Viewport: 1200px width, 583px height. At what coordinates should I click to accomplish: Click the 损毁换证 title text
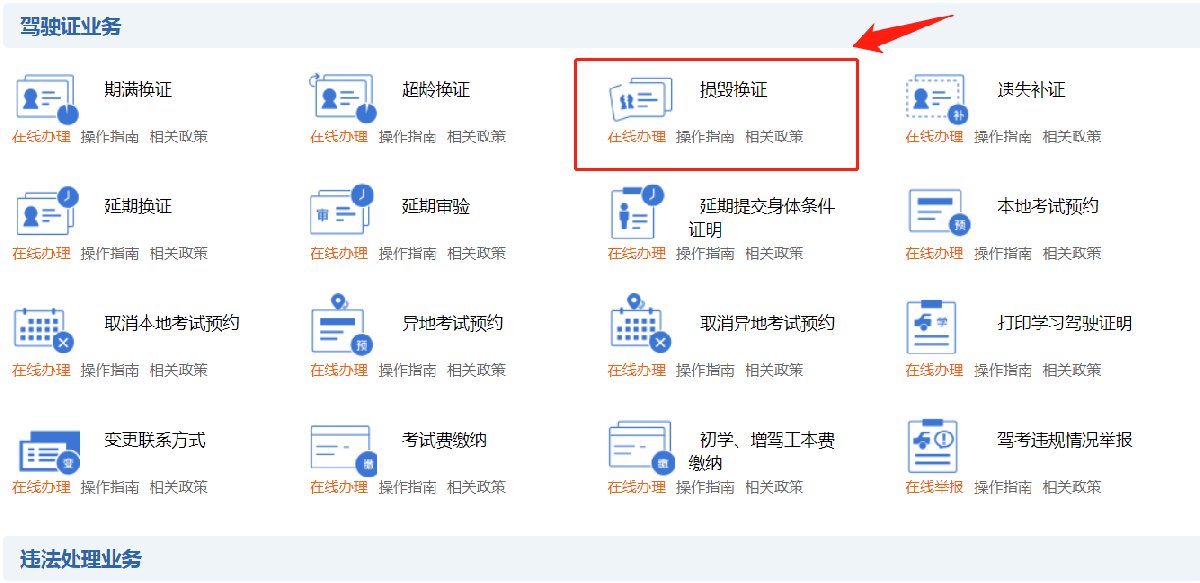tap(734, 90)
